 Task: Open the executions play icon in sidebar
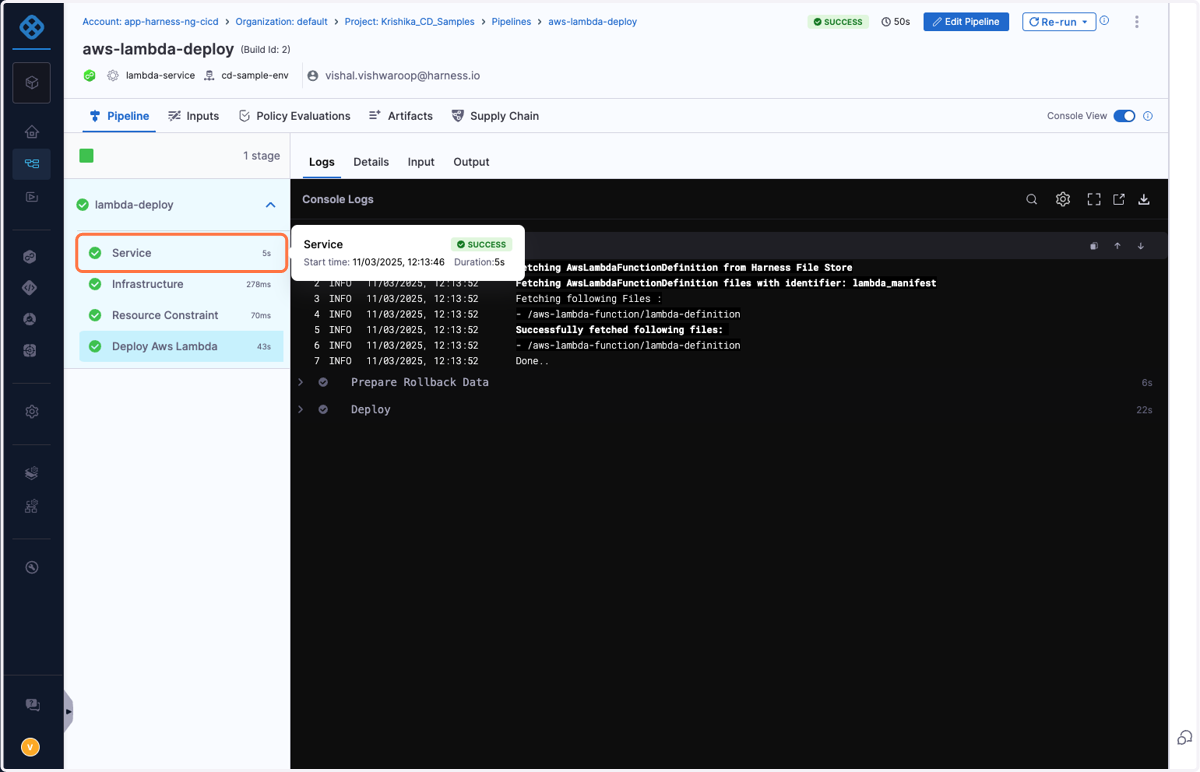(32, 197)
